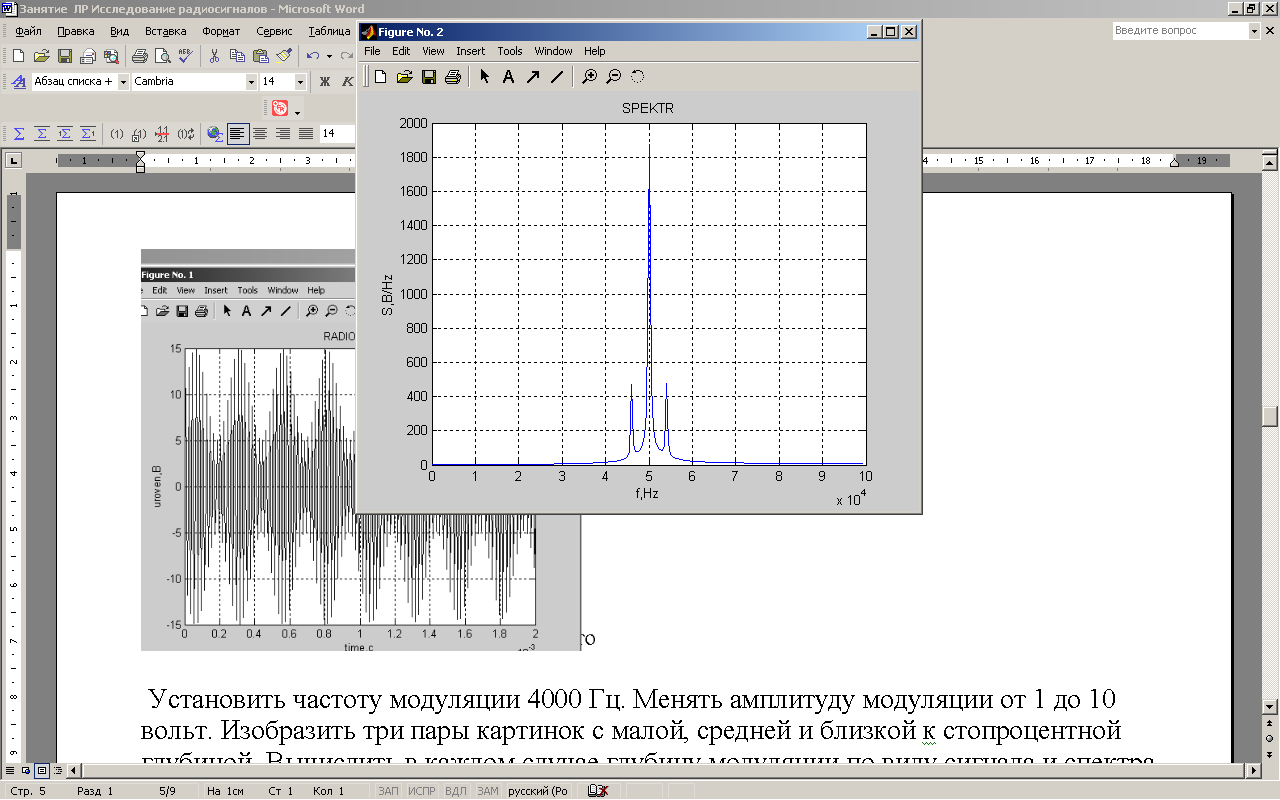
Task: Print the Word document
Action: [140, 56]
